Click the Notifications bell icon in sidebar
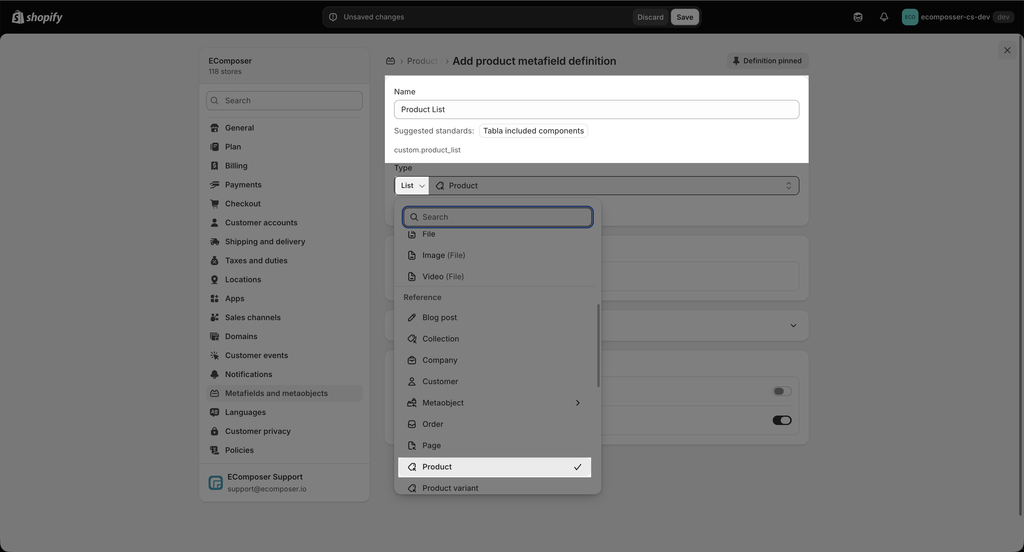Viewport: 1024px width, 552px height. click(x=214, y=374)
